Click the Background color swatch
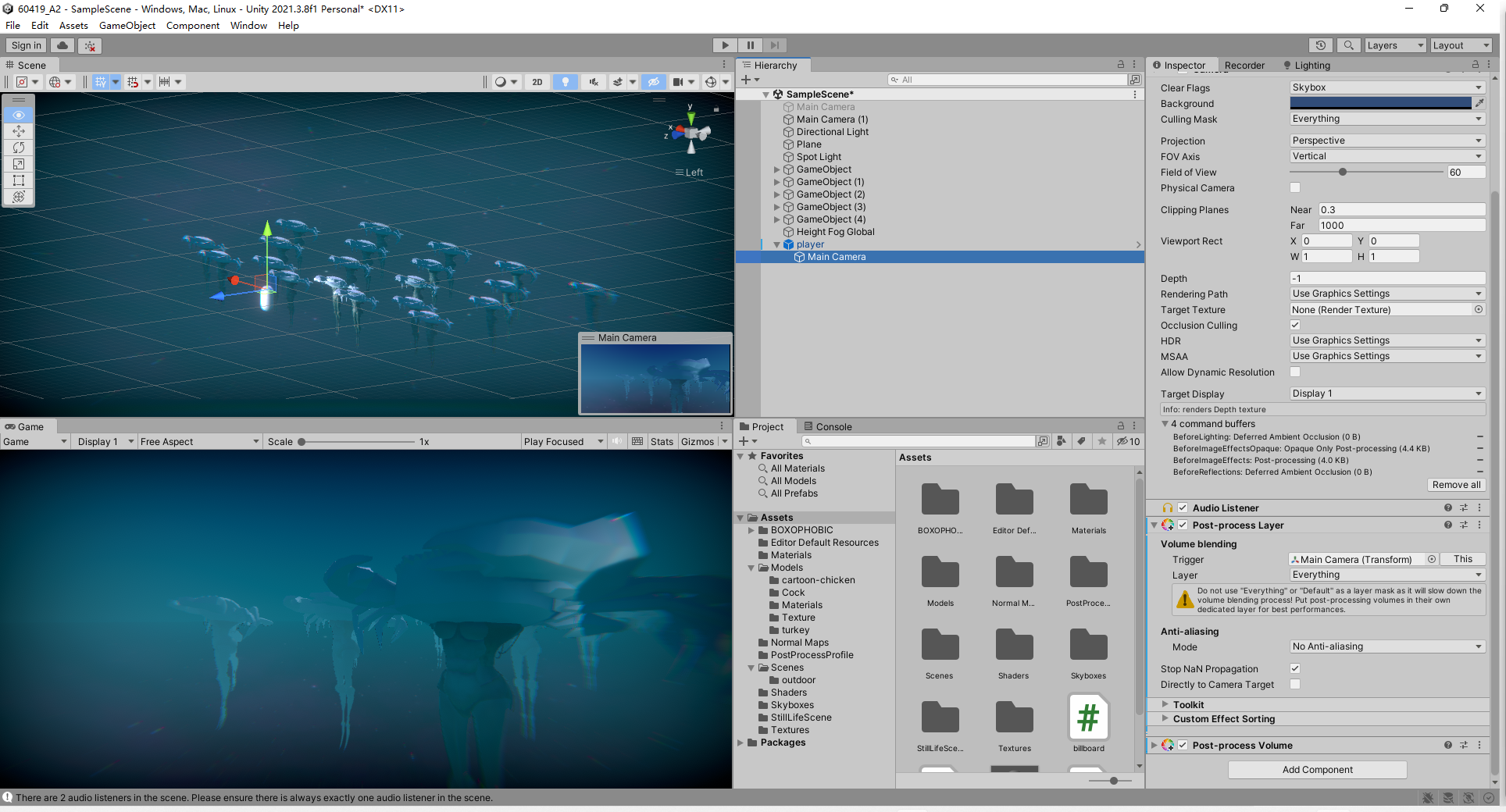Image resolution: width=1506 pixels, height=812 pixels. click(1380, 103)
